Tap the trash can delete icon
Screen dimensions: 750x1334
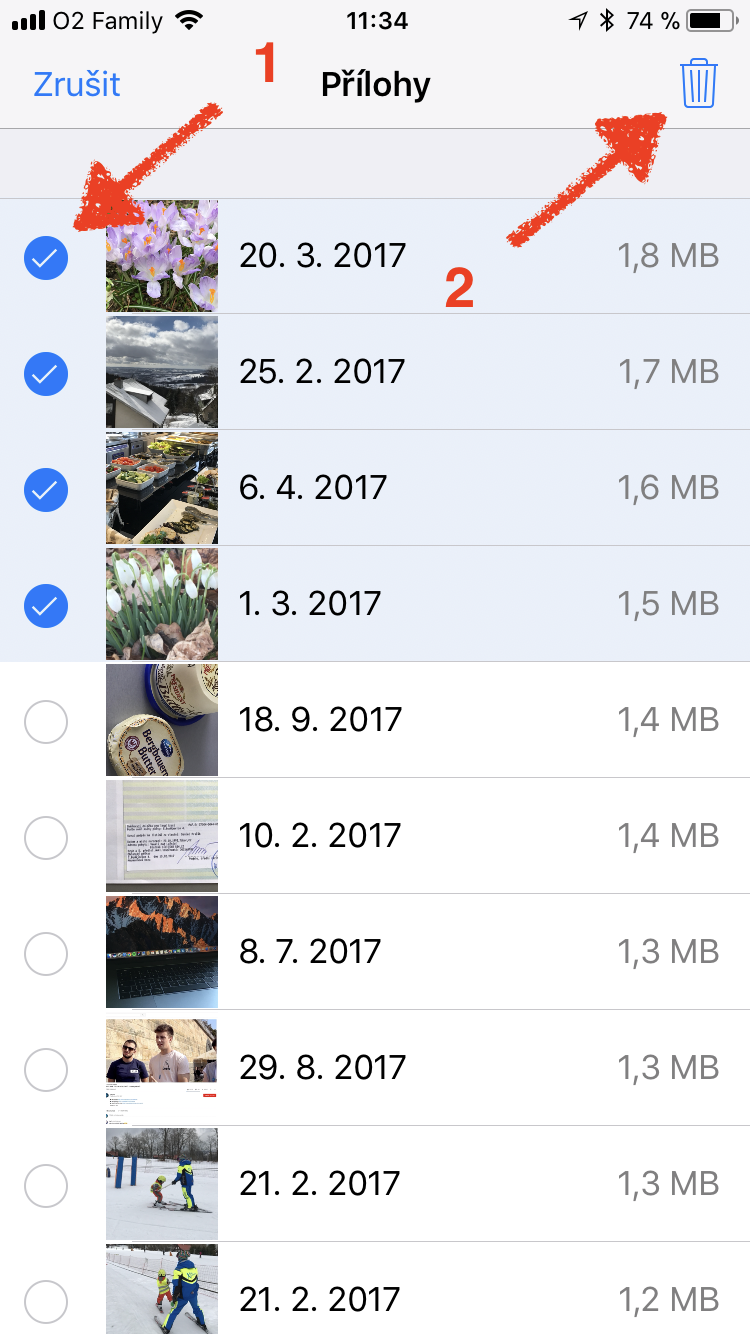click(x=699, y=83)
